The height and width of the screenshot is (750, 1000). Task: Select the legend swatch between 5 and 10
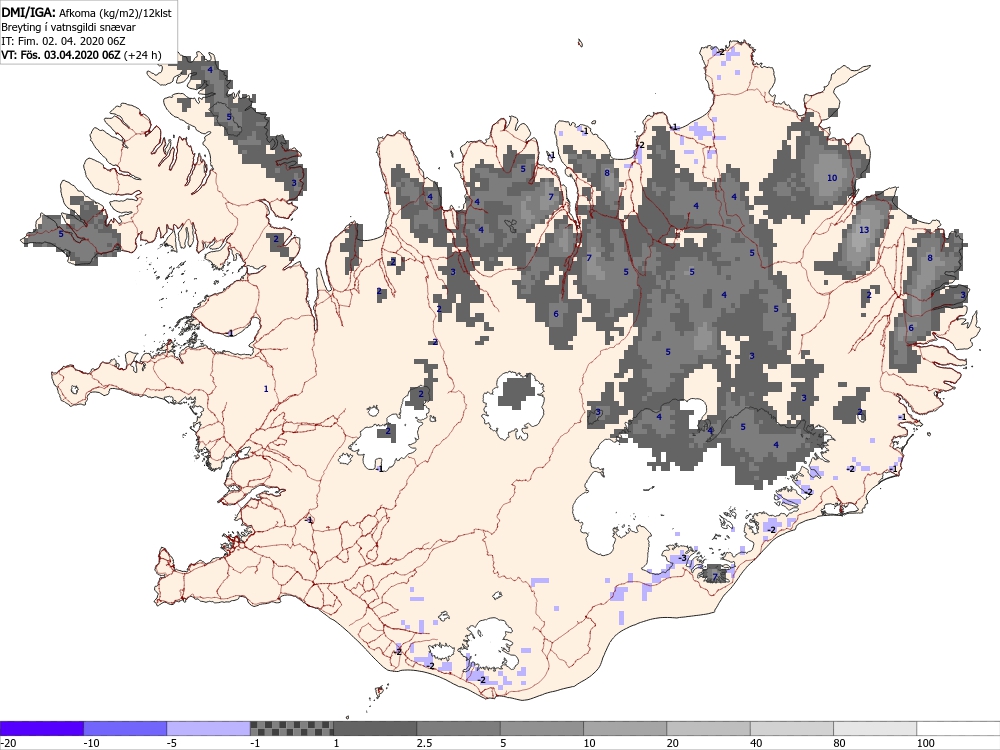pos(541,728)
